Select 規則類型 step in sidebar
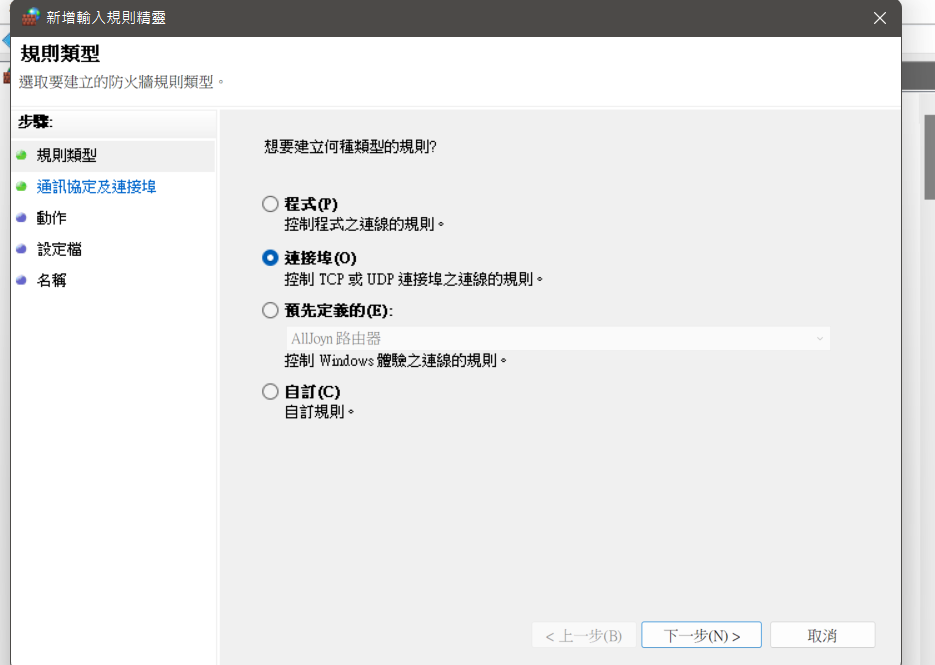The width and height of the screenshot is (935, 665). click(66, 155)
